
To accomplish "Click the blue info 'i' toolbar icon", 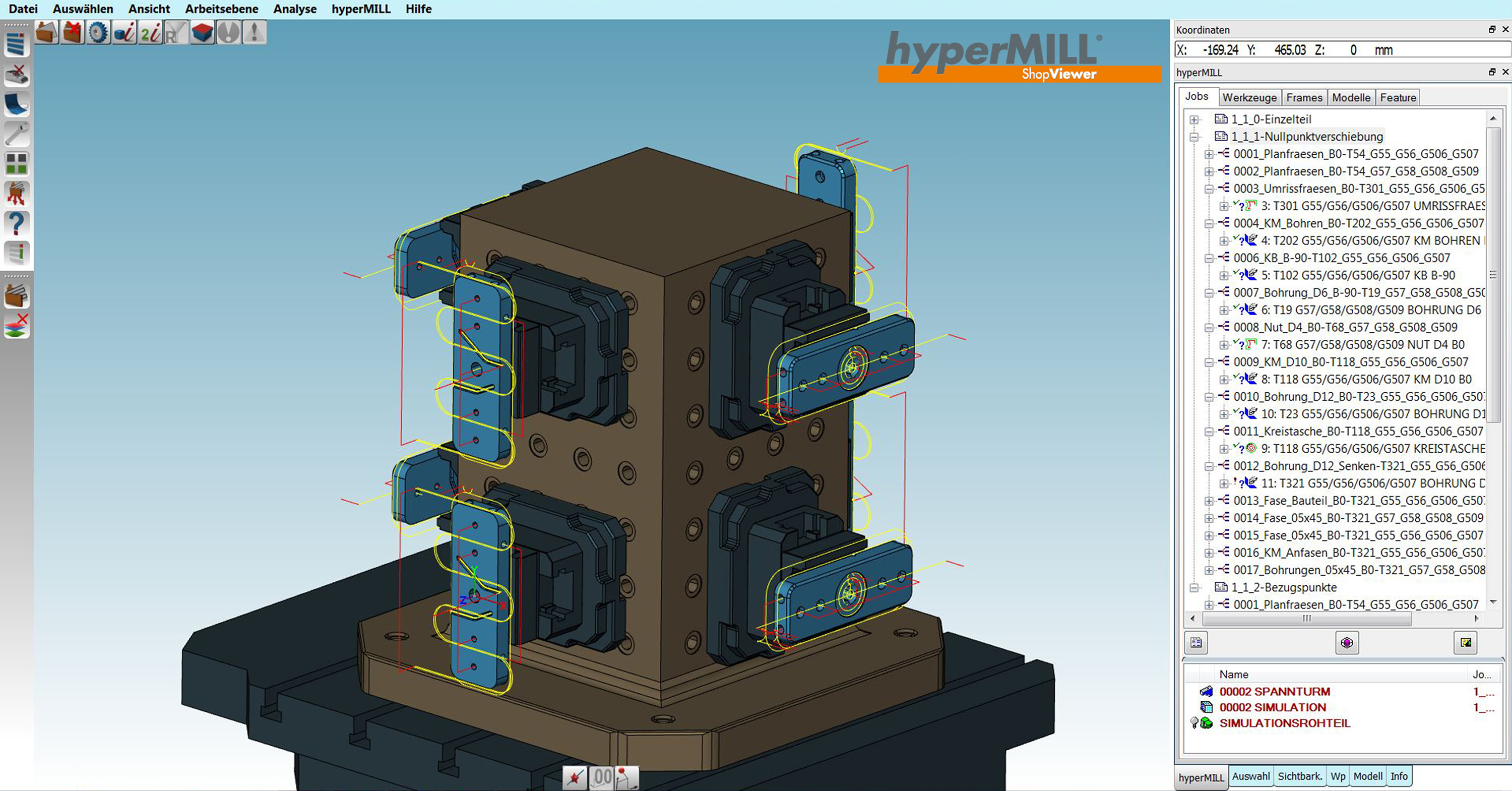I will tap(125, 32).
